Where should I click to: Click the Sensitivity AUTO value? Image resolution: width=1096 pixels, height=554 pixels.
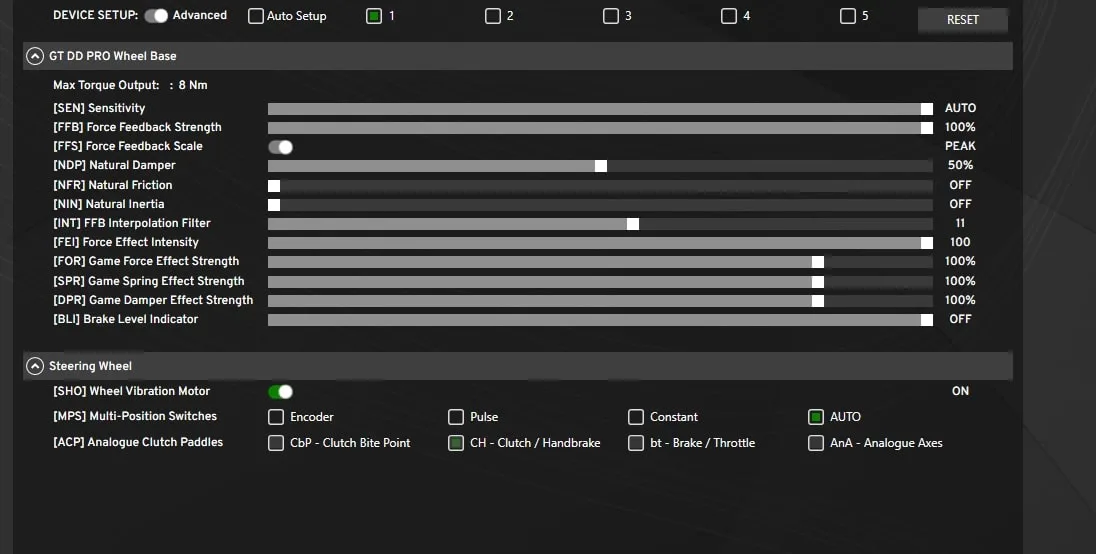(960, 108)
